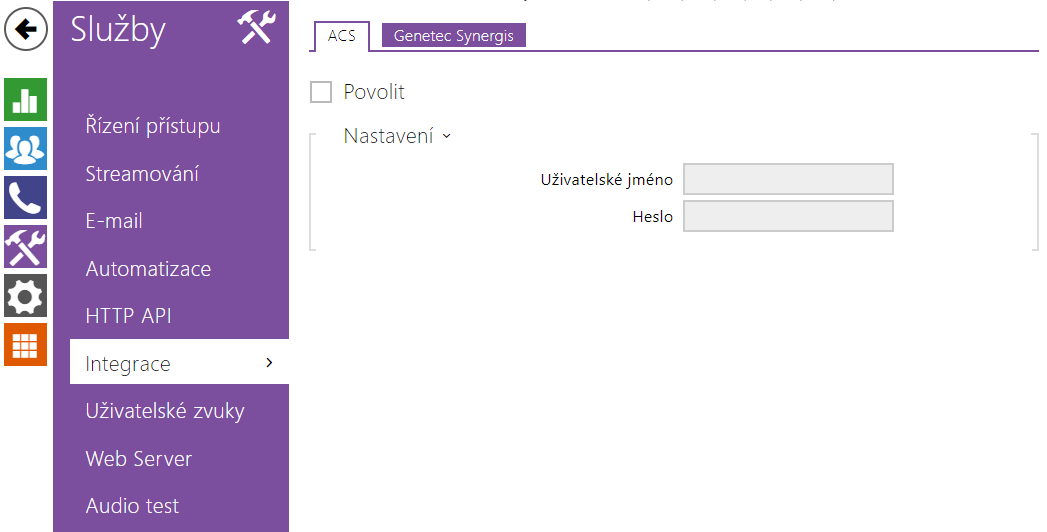This screenshot has width=1047, height=532.
Task: Switch to the Genetec Synergis tab
Action: coord(453,35)
